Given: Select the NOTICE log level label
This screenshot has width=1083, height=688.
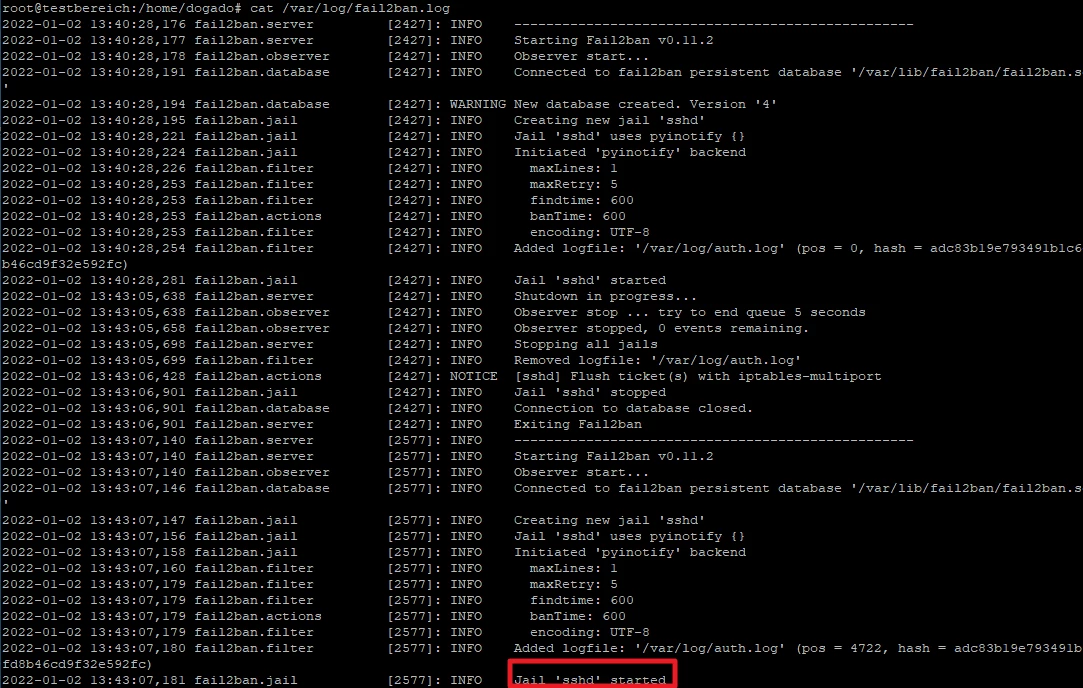Looking at the screenshot, I should [x=473, y=376].
